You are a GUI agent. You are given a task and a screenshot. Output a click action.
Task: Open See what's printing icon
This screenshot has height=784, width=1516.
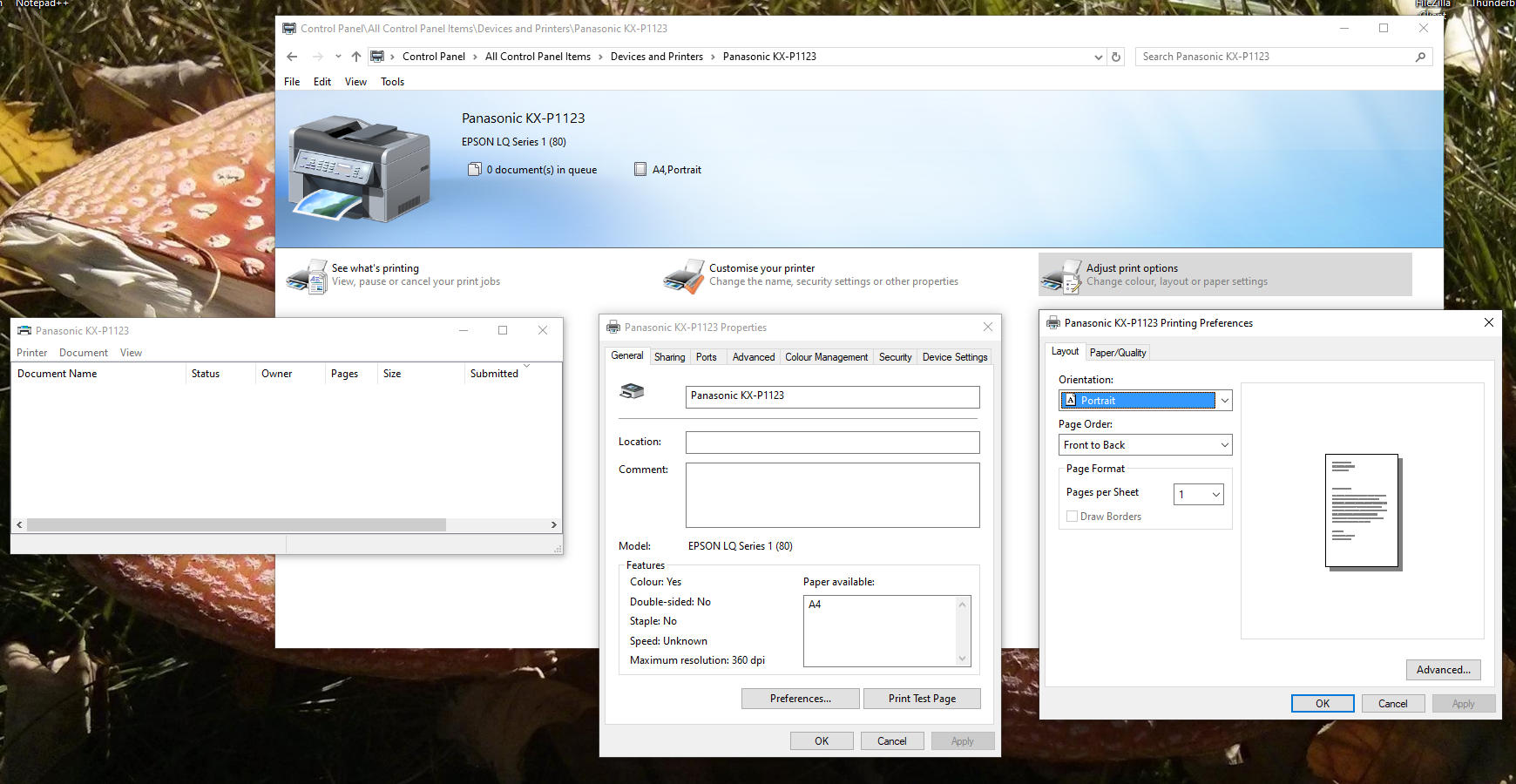[x=307, y=275]
